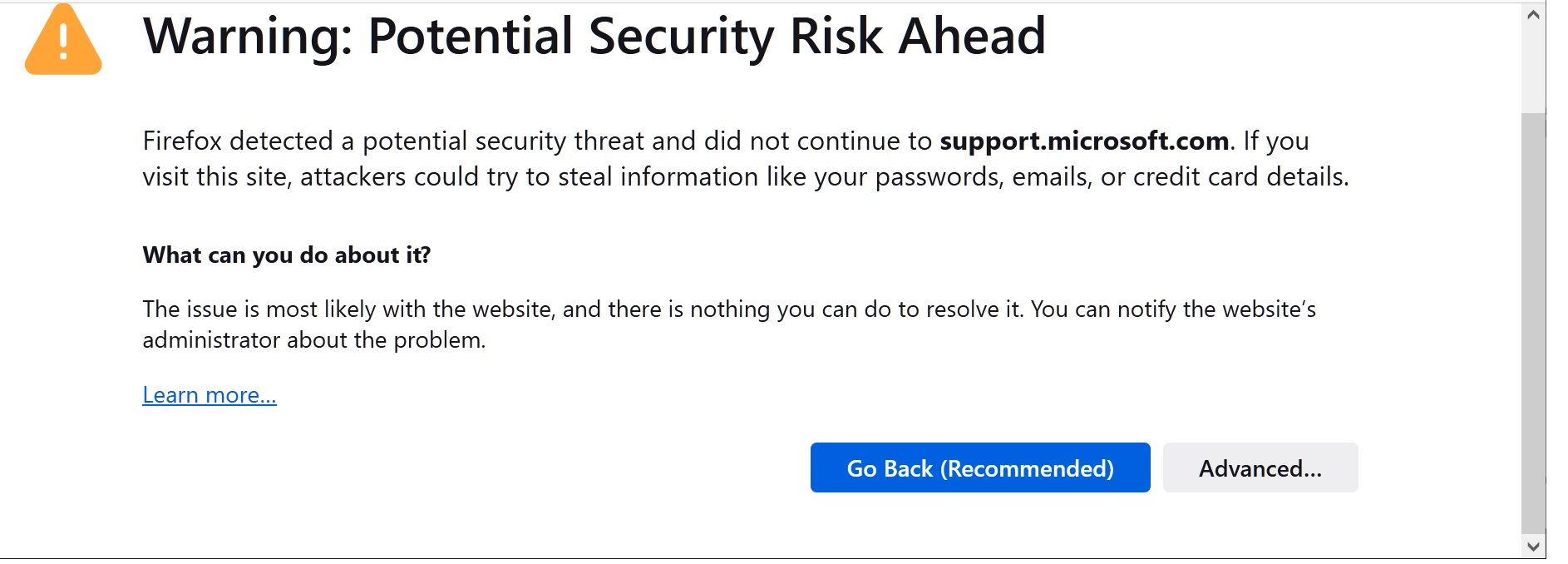This screenshot has height=564, width=1568.
Task: Click the scrollbar down arrow
Action: coord(1534,547)
